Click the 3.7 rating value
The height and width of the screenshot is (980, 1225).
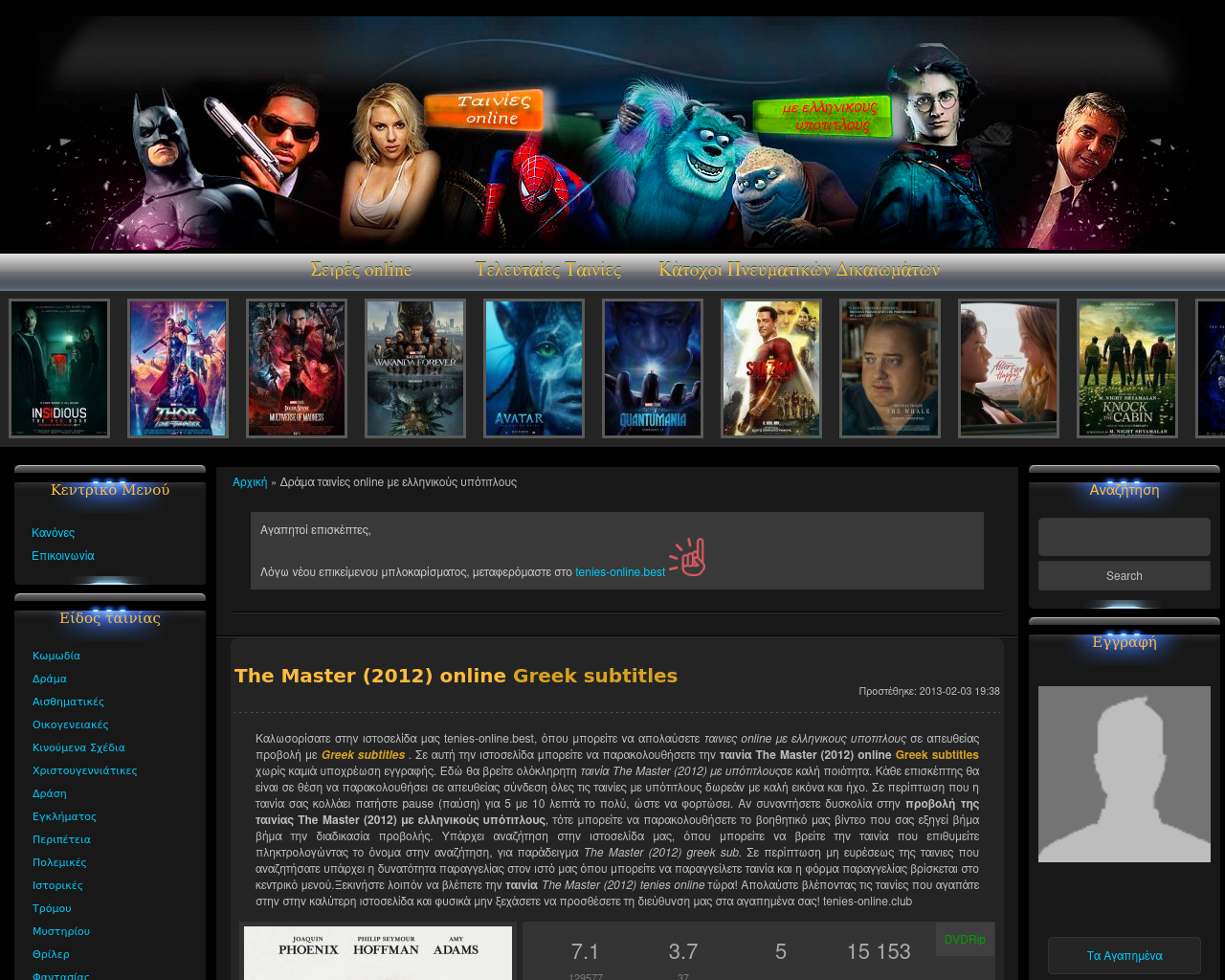pos(683,951)
